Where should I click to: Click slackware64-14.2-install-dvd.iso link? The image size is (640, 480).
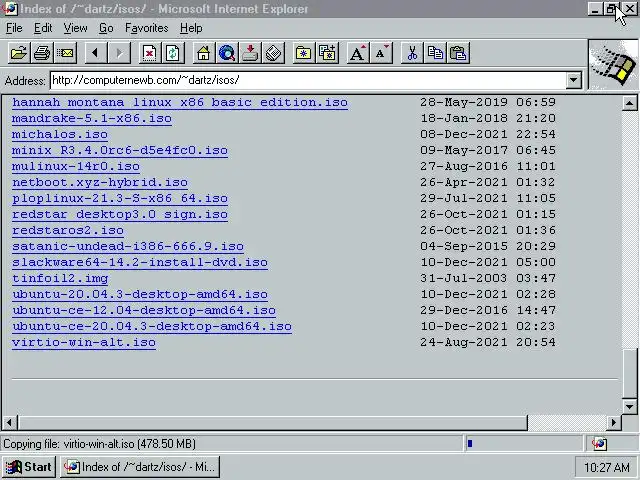[x=140, y=262]
